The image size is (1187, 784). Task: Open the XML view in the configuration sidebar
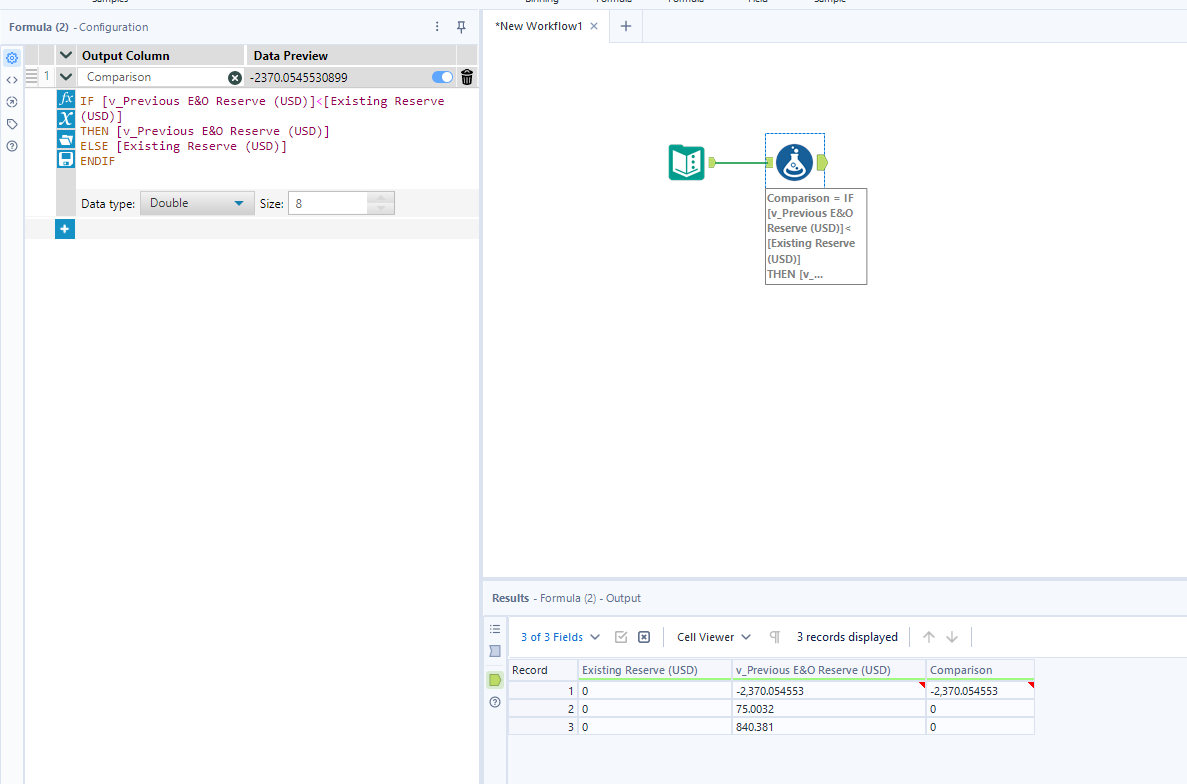[12, 80]
